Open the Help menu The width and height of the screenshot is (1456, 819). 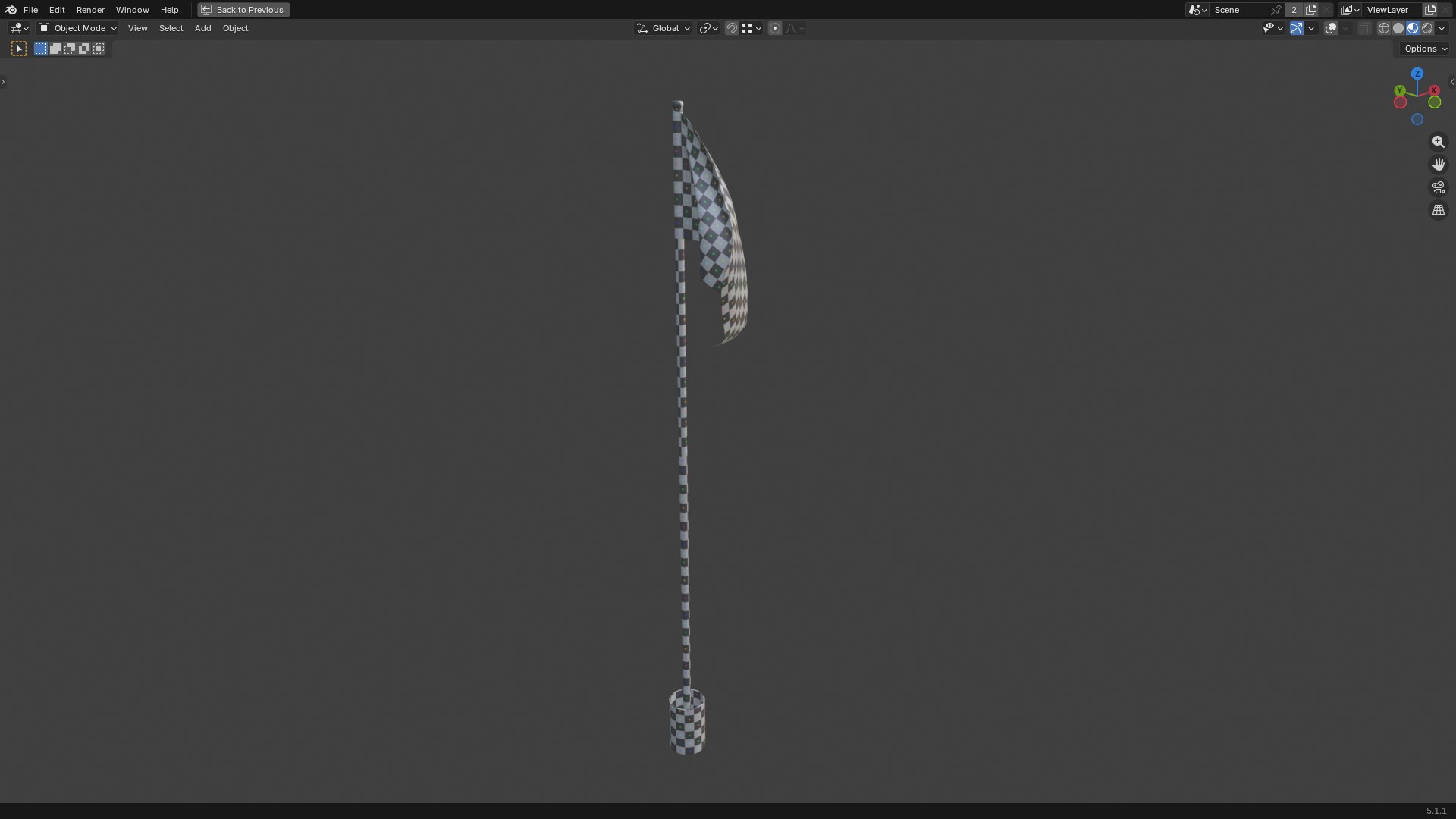click(169, 10)
